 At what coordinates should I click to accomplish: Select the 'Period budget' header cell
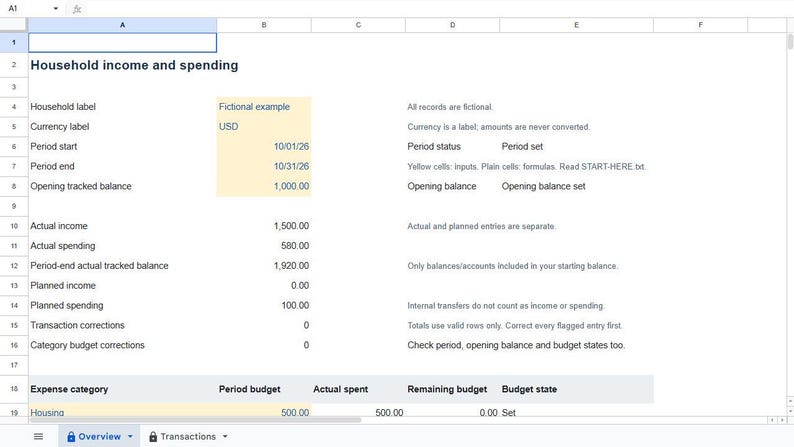click(x=264, y=389)
